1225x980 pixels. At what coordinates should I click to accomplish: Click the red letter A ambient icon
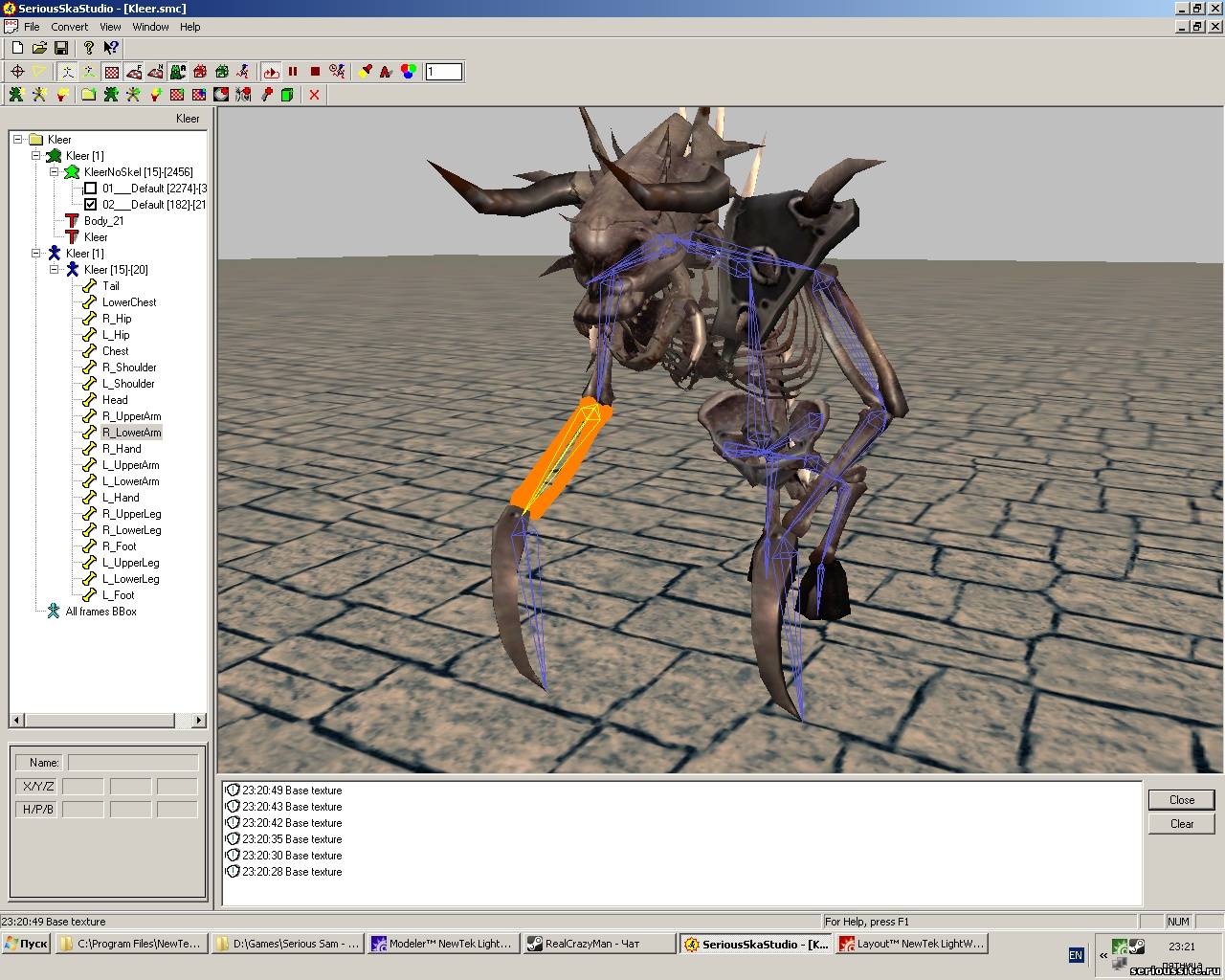(387, 72)
